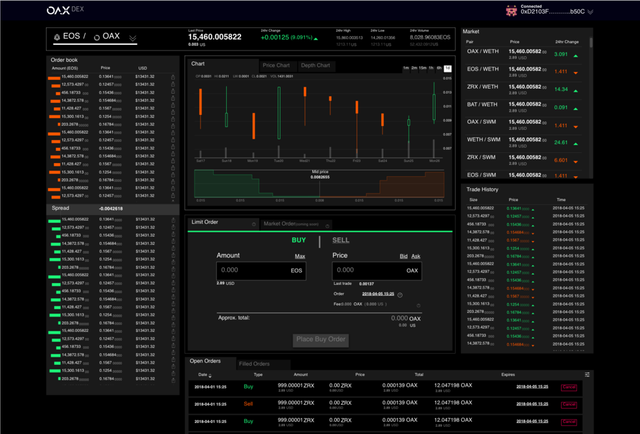The height and width of the screenshot is (434, 640).
Task: Click the Size column header in Trade History
Action: tap(473, 200)
